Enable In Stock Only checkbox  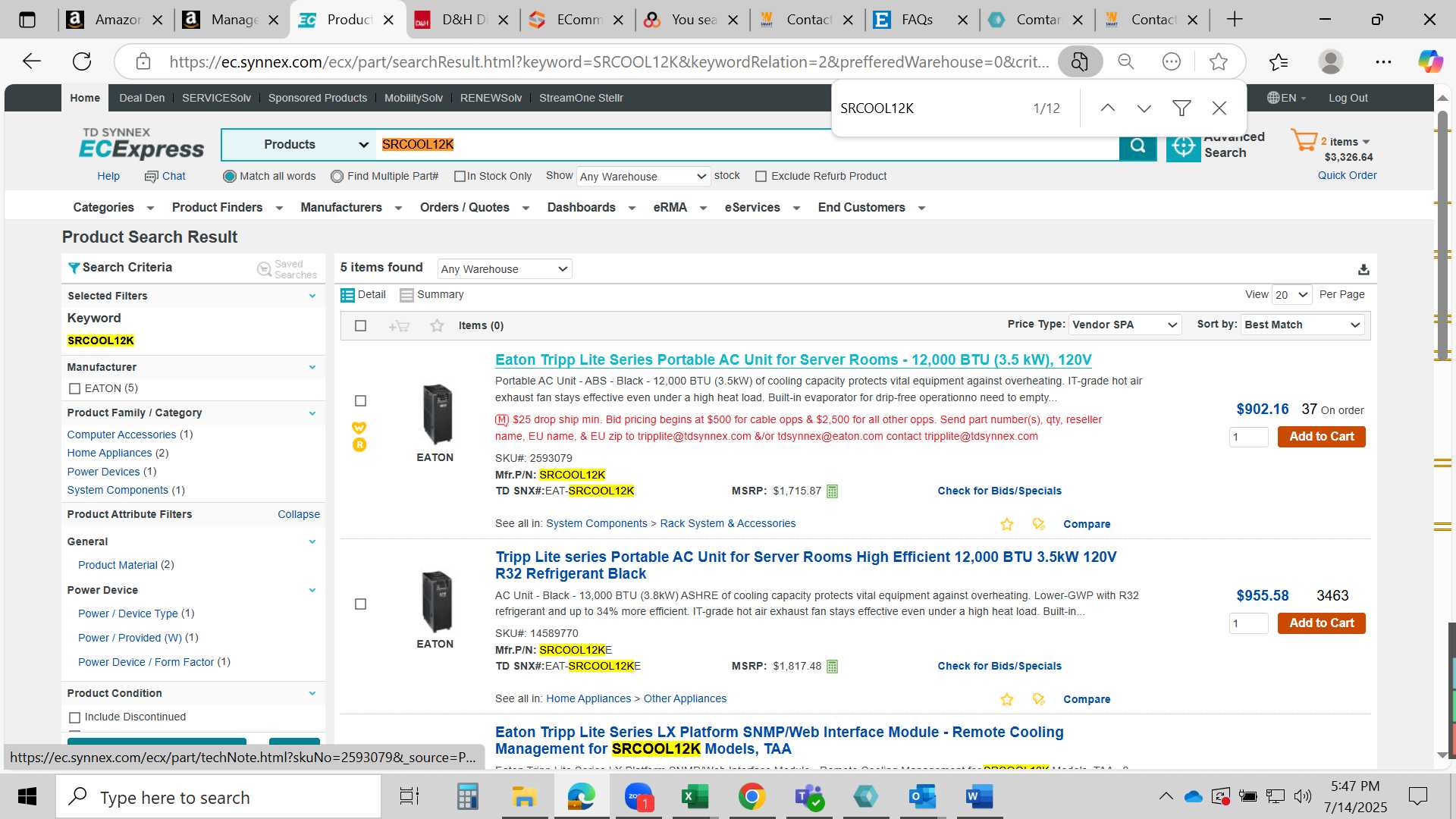460,177
